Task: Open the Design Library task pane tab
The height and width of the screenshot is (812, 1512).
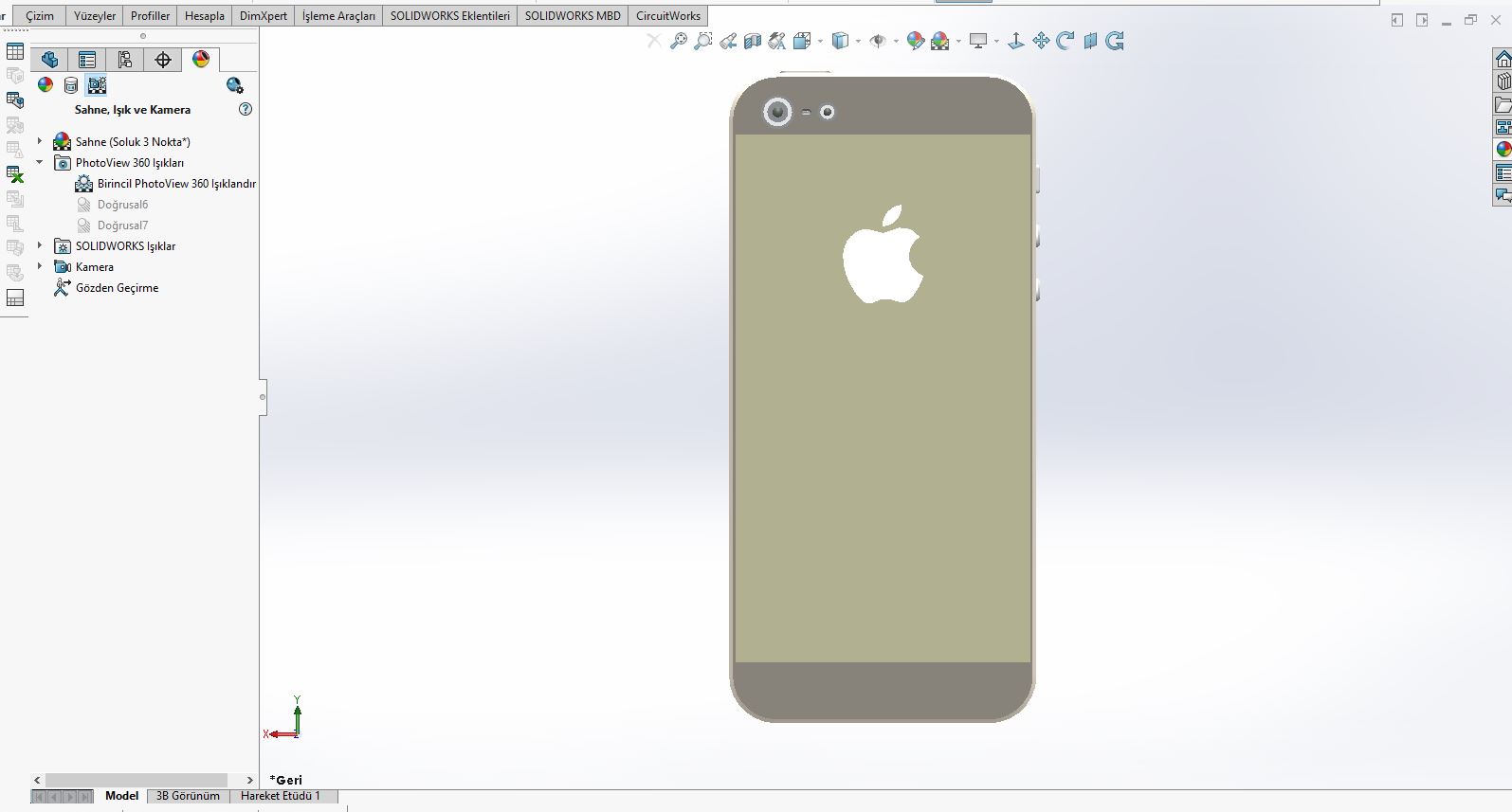Action: point(1503,81)
